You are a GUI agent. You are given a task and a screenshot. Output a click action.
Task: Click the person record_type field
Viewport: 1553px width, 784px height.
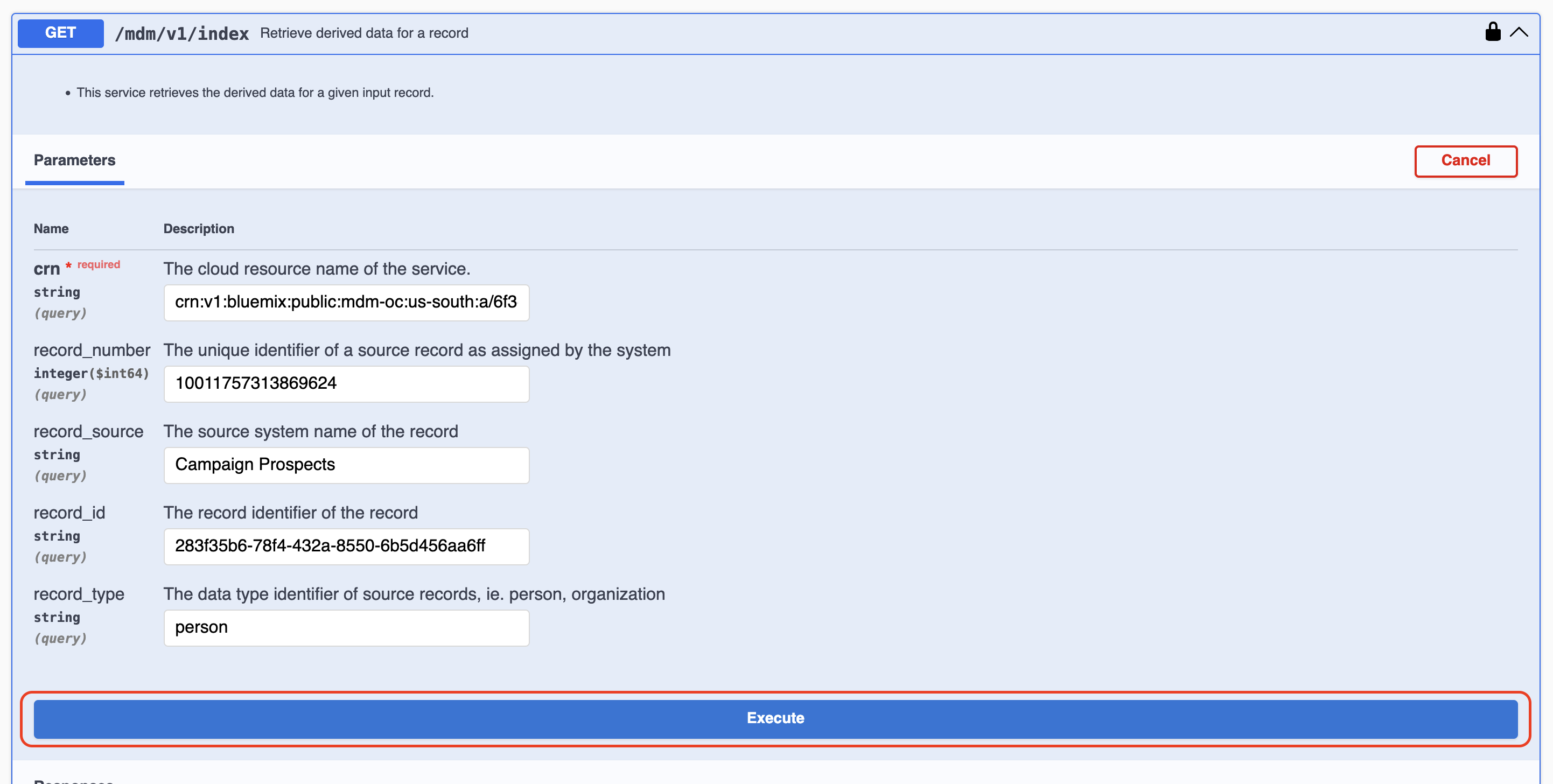[346, 627]
